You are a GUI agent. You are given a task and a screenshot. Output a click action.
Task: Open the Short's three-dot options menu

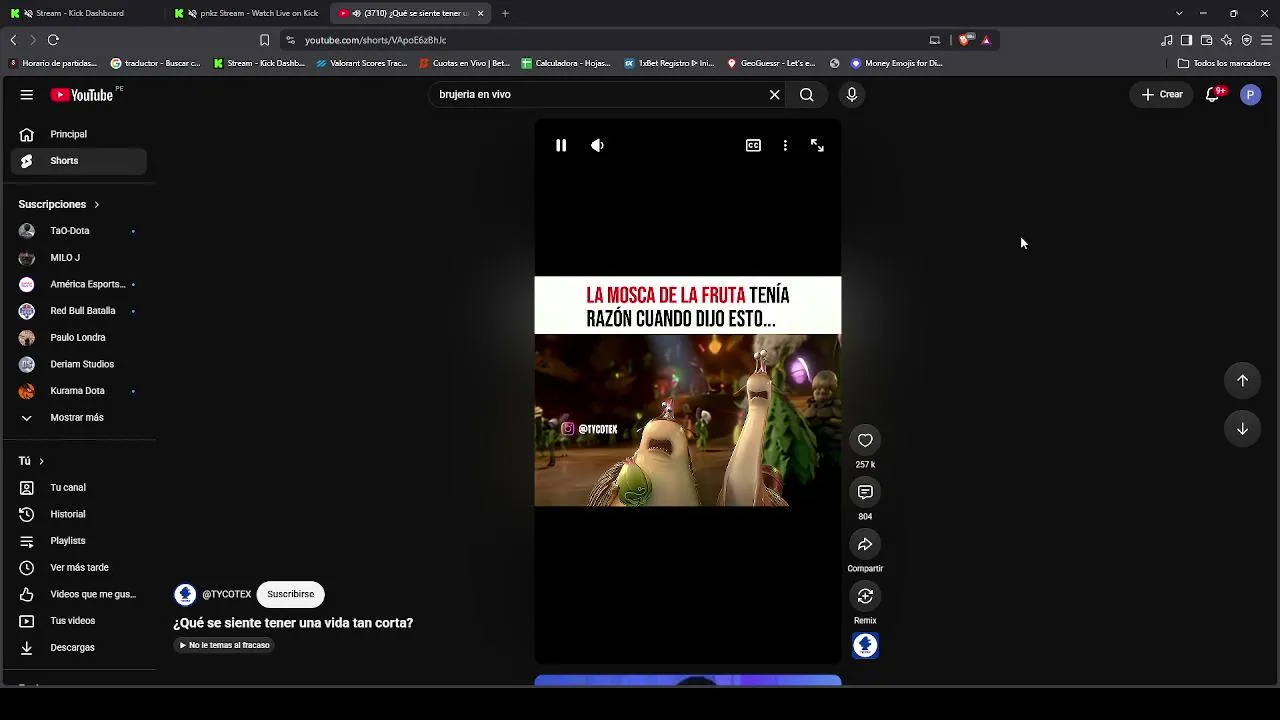click(x=785, y=146)
